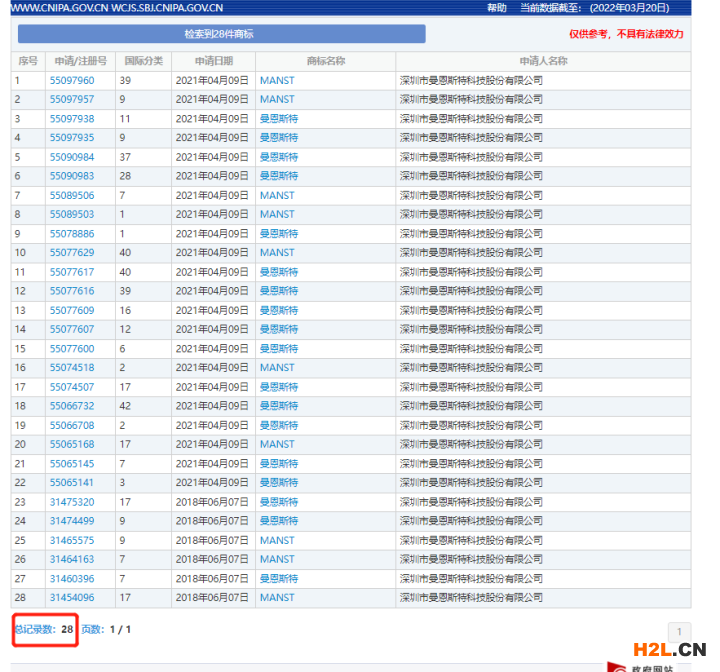Go to page 1 pagination button

click(679, 632)
